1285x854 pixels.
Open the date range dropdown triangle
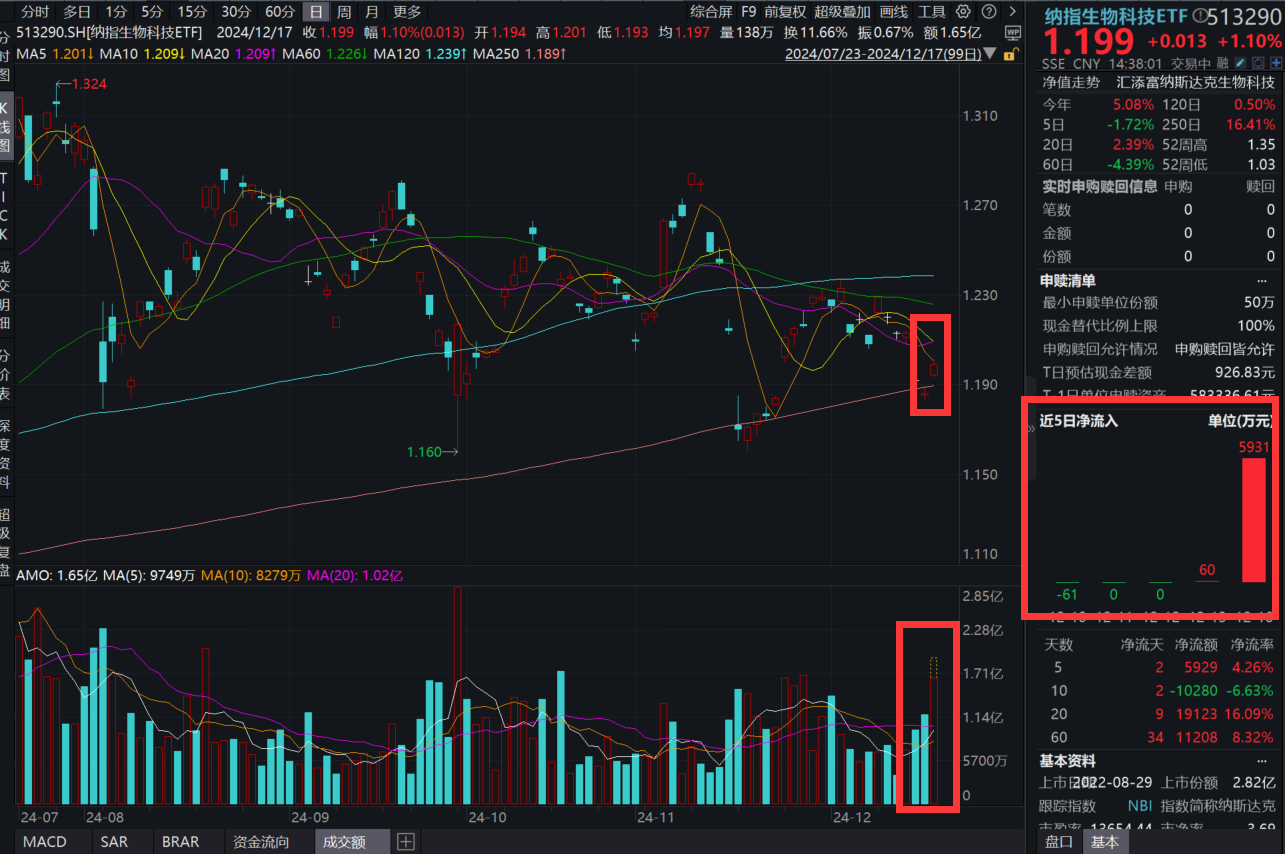990,54
